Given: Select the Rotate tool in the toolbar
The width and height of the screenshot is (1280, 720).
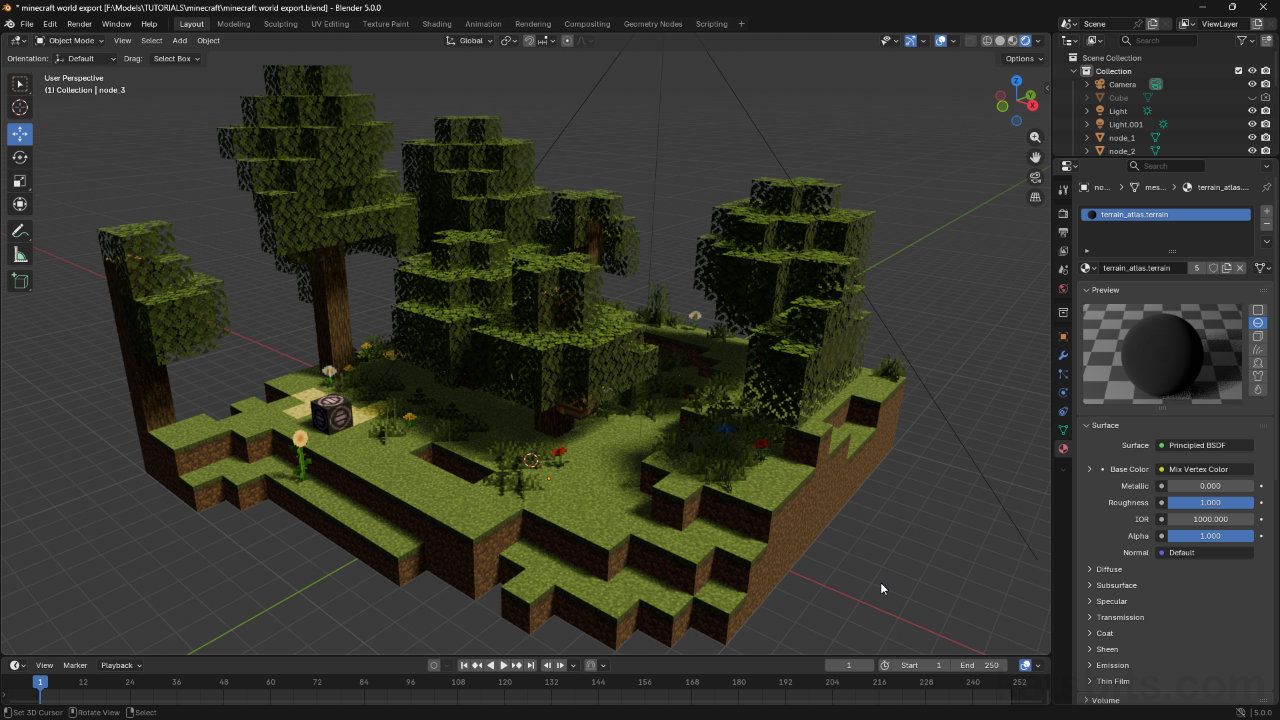Looking at the screenshot, I should point(20,157).
